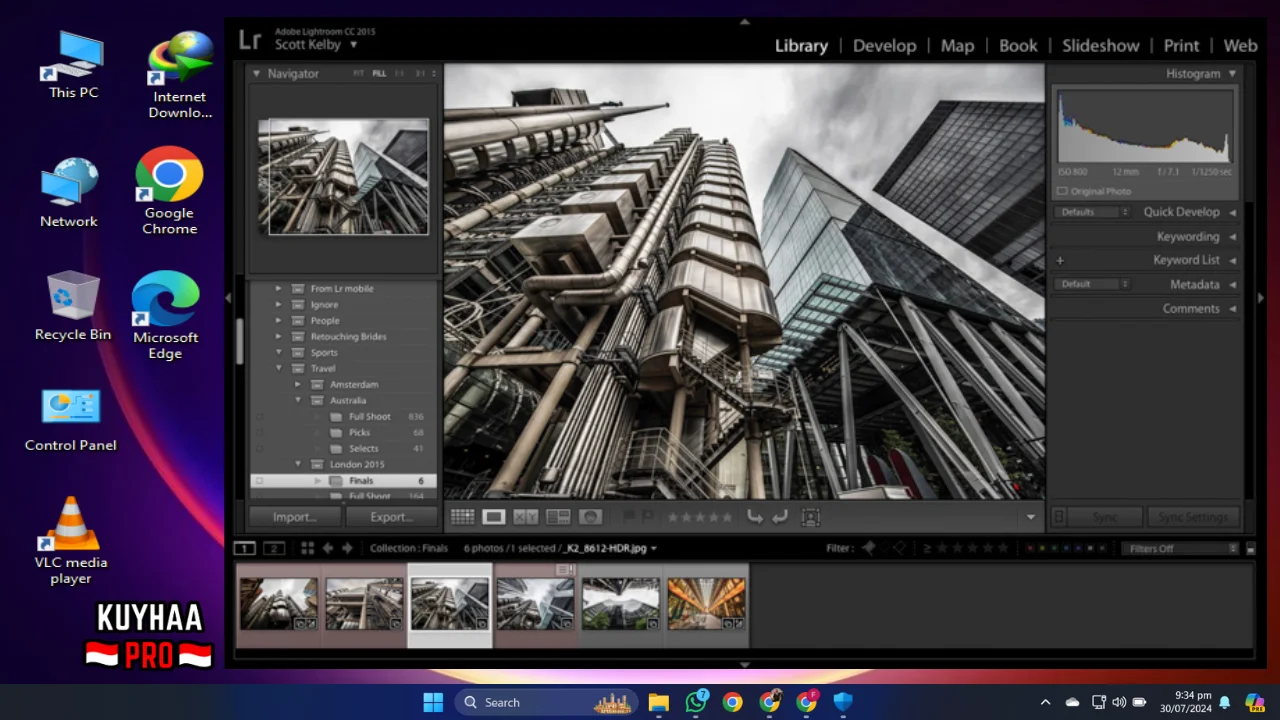Set Navigator zoom to FIT
1280x720 pixels.
[359, 74]
